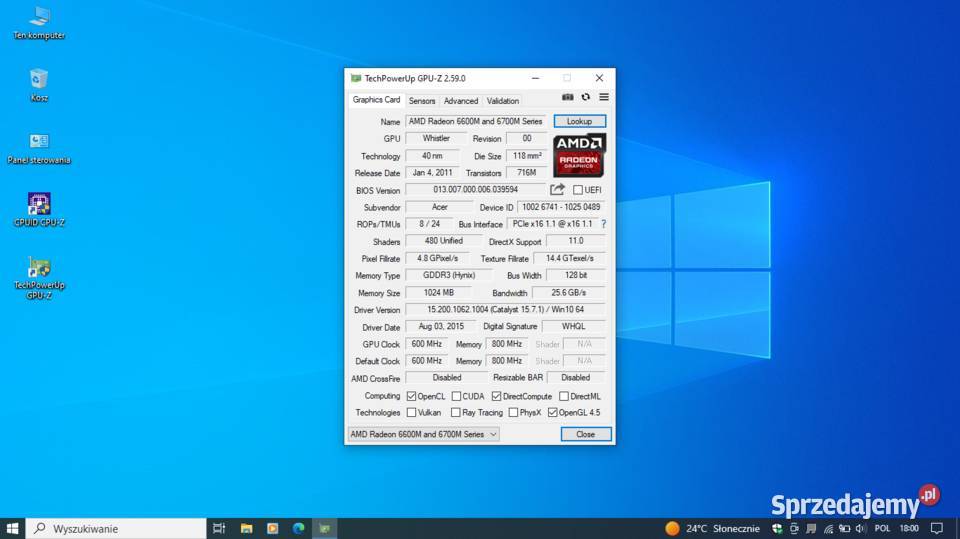
Task: Take a GPU-Z screenshot with the camera icon
Action: [x=568, y=97]
